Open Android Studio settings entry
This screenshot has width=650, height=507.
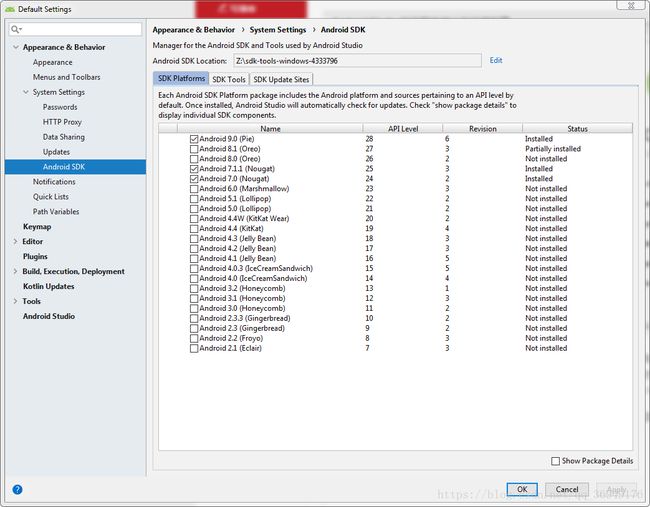(x=49, y=316)
